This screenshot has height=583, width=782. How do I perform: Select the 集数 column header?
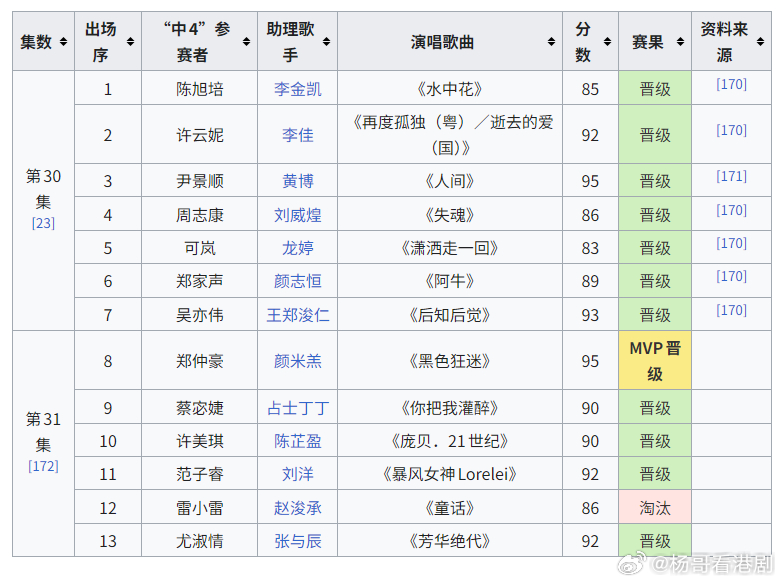coord(43,41)
